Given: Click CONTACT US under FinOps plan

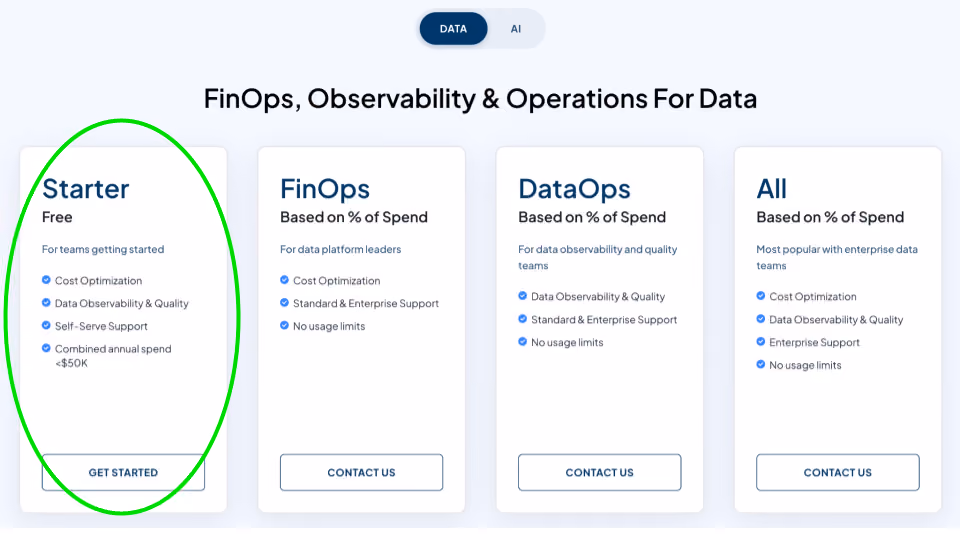Looking at the screenshot, I should point(361,472).
